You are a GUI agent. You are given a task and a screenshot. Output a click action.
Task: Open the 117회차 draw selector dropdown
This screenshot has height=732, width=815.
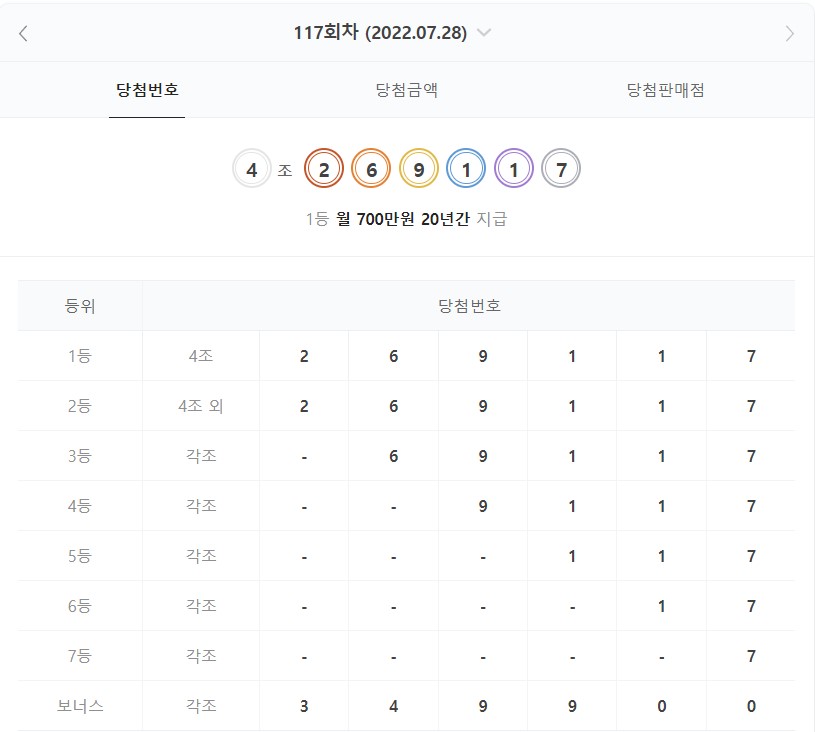click(484, 33)
